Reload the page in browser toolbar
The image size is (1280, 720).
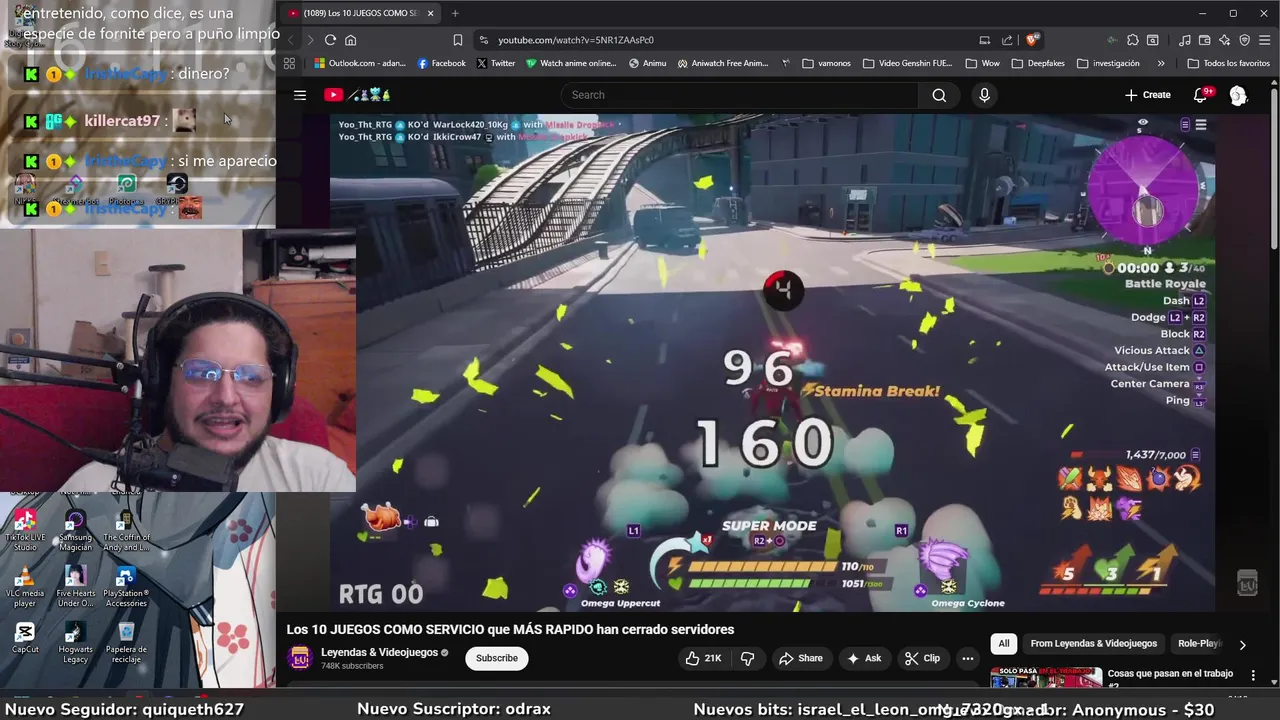[330, 40]
